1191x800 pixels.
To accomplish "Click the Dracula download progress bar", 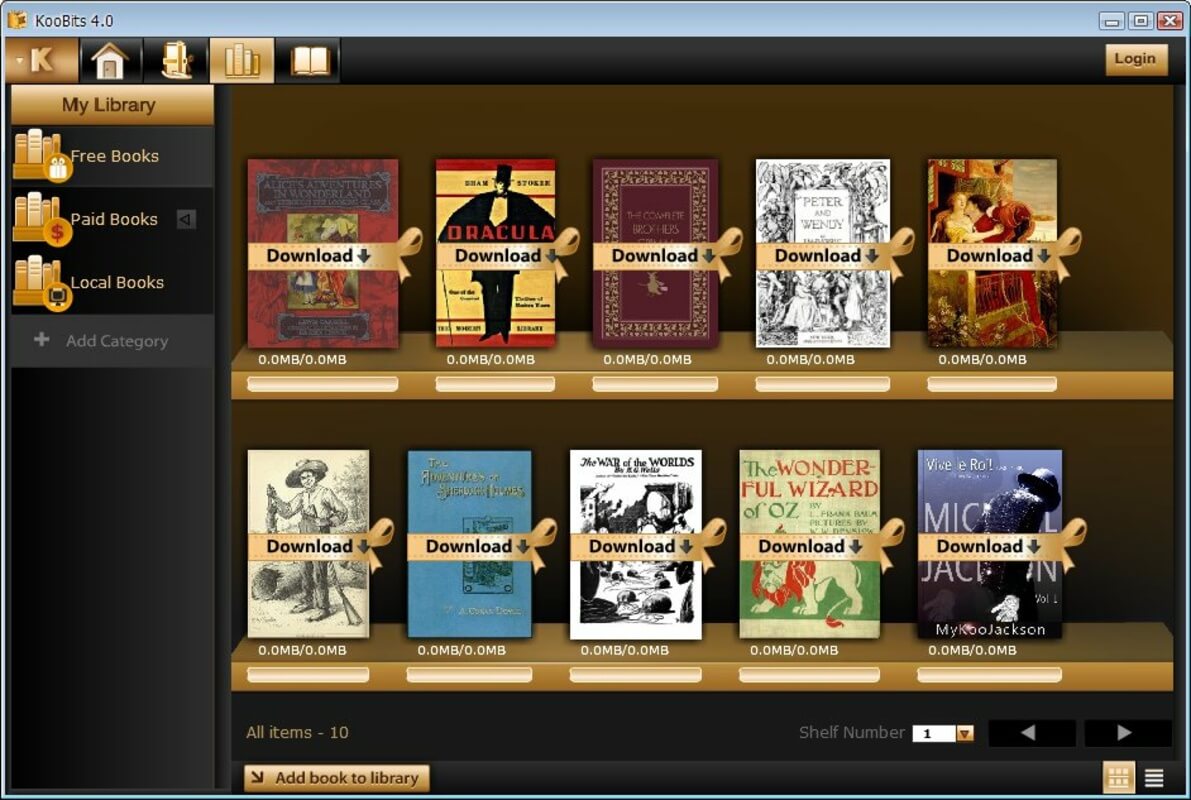I will 496,384.
